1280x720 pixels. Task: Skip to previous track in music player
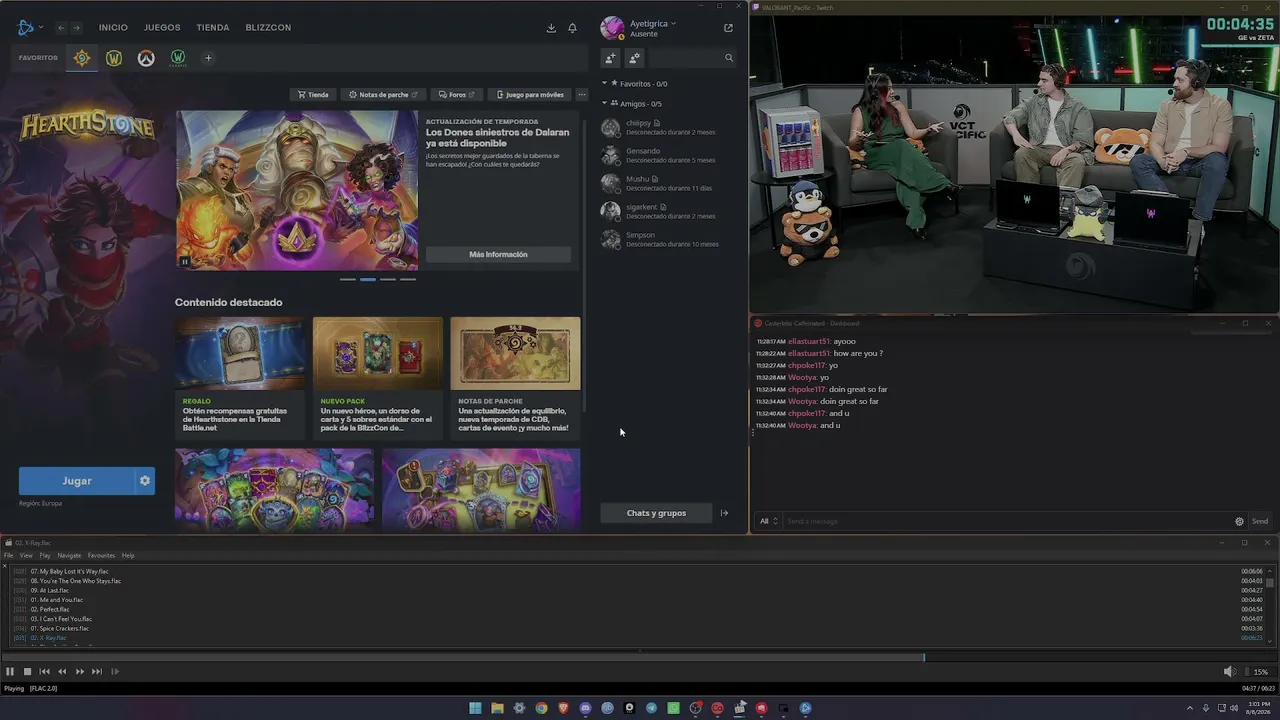coord(44,672)
